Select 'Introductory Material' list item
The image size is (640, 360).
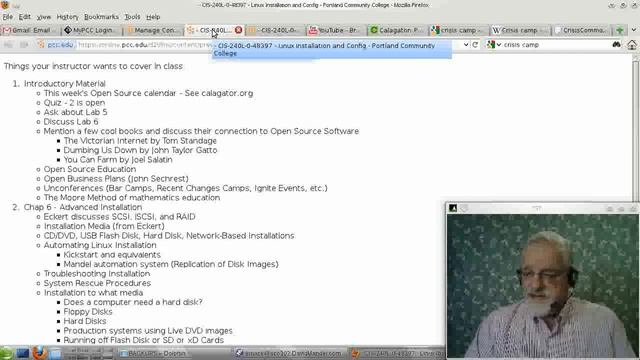(64, 84)
